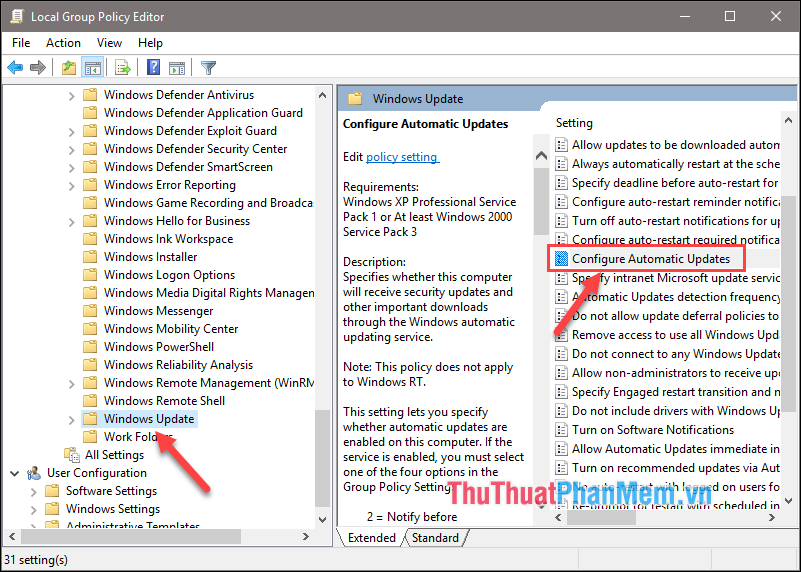Click the Filter funnel toolbar icon
801x572 pixels.
pos(208,67)
